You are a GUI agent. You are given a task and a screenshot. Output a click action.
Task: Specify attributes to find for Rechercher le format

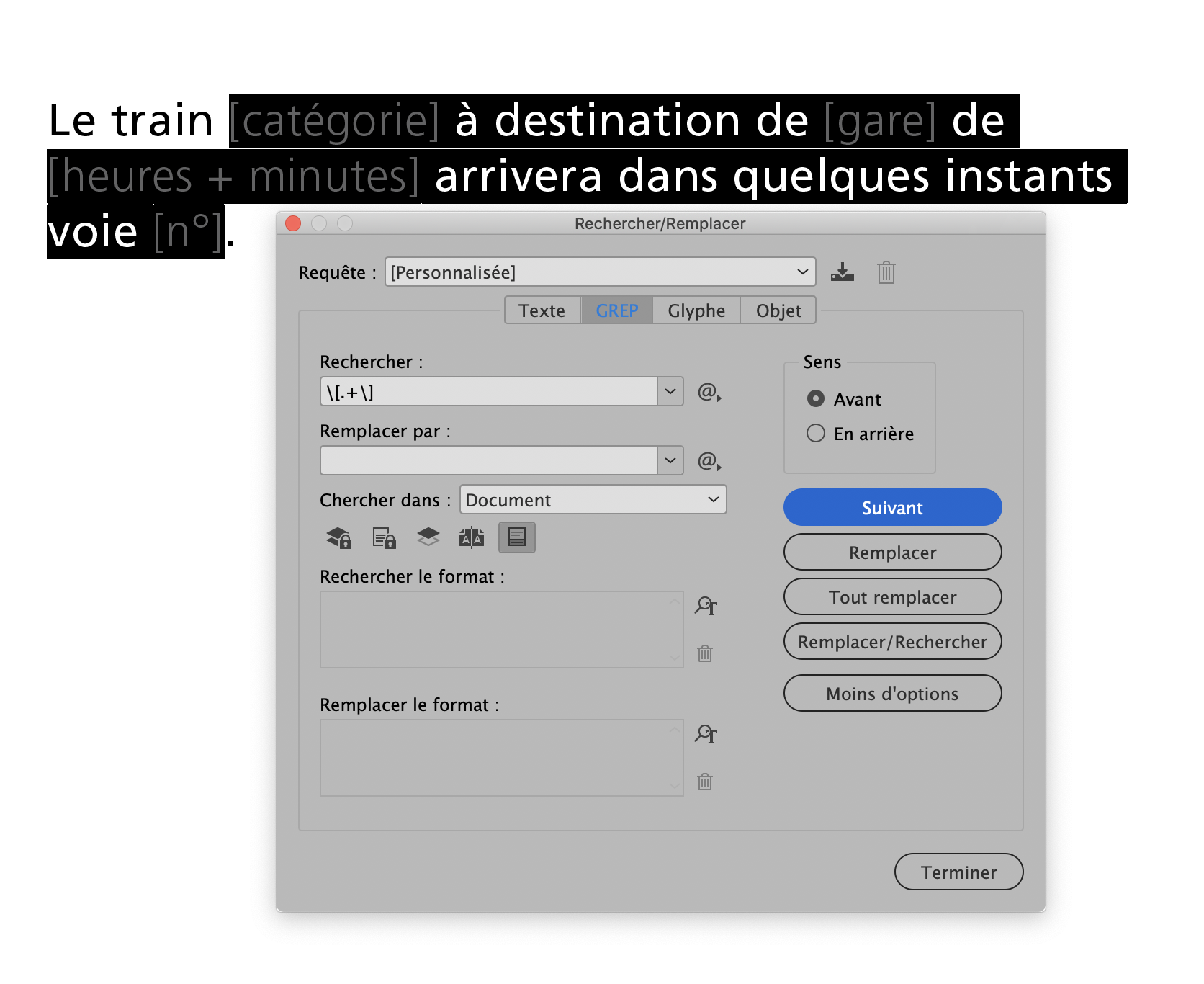[706, 606]
